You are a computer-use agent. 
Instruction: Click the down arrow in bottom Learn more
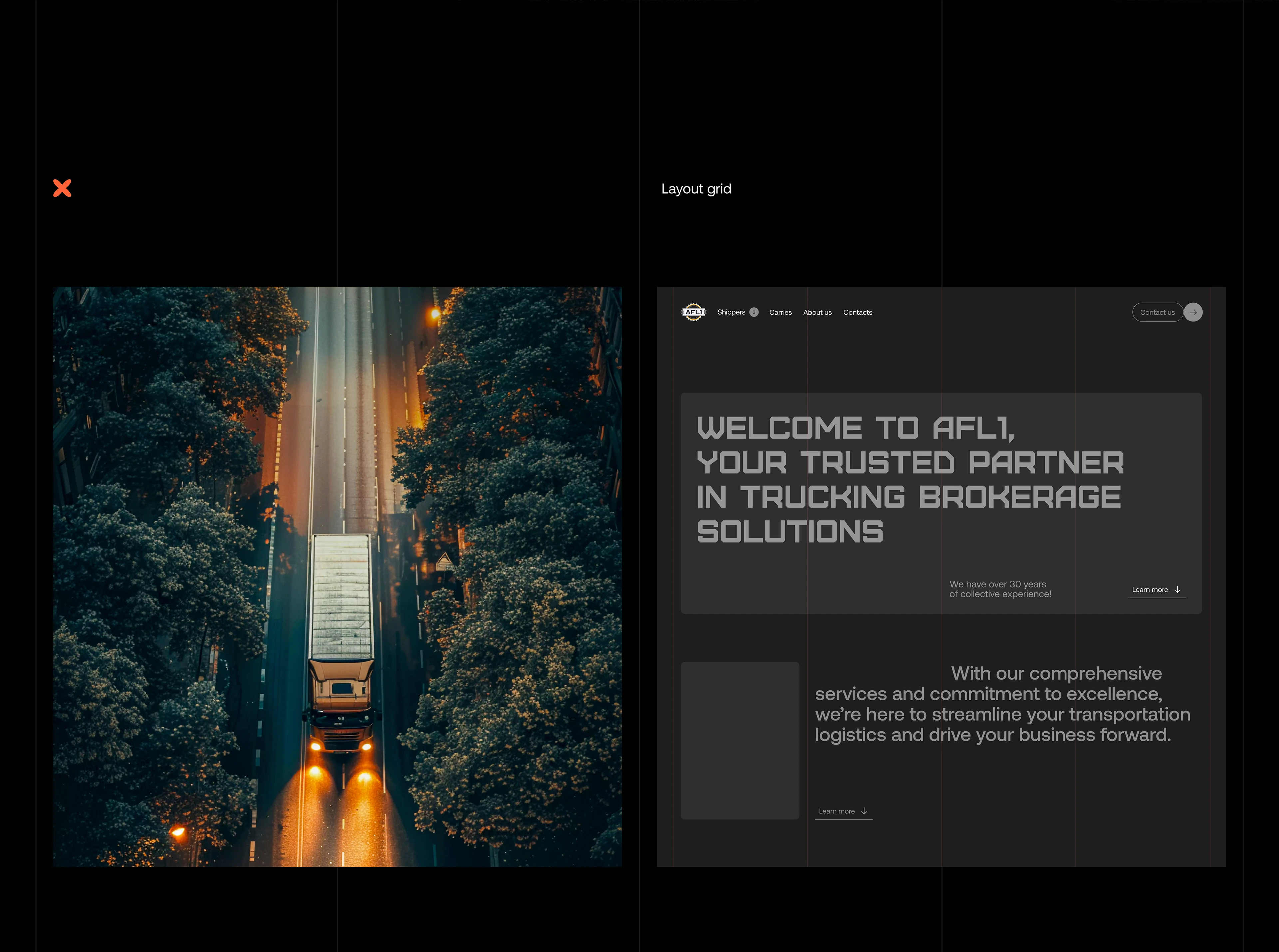tap(864, 811)
